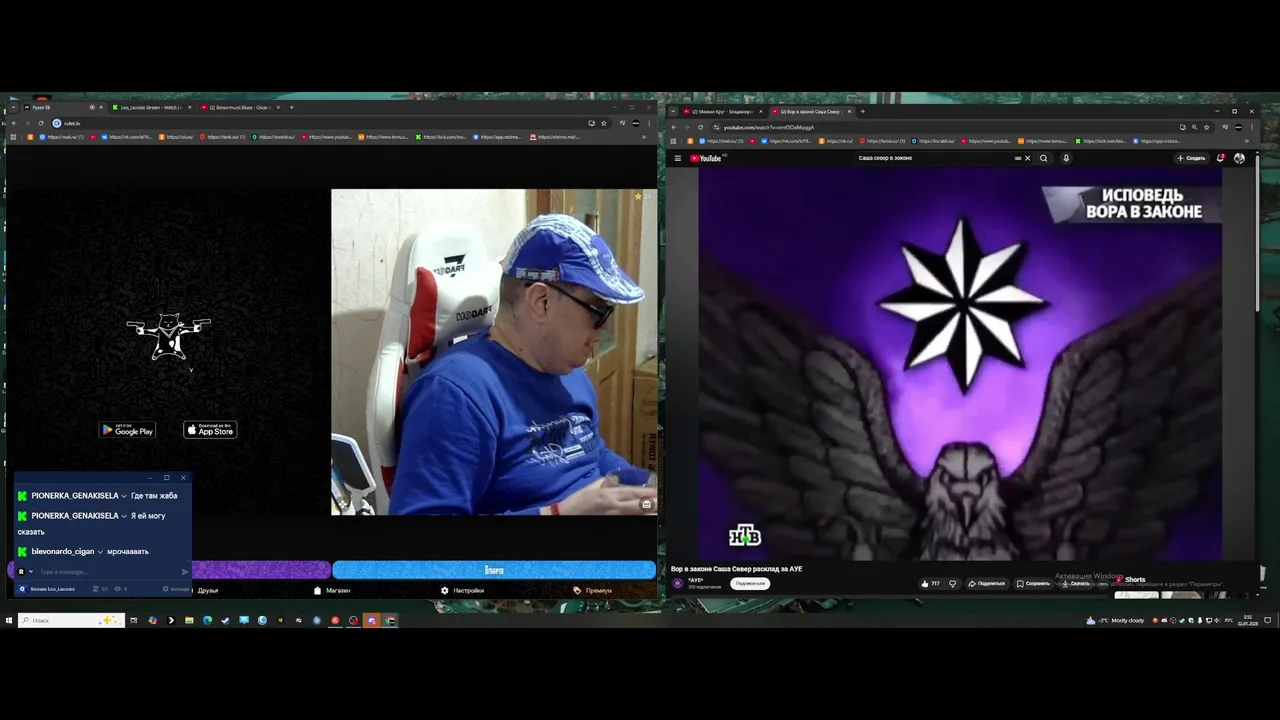Screen dimensions: 1280x720
Task: Click the blue next button under webcam
Action: click(494, 570)
